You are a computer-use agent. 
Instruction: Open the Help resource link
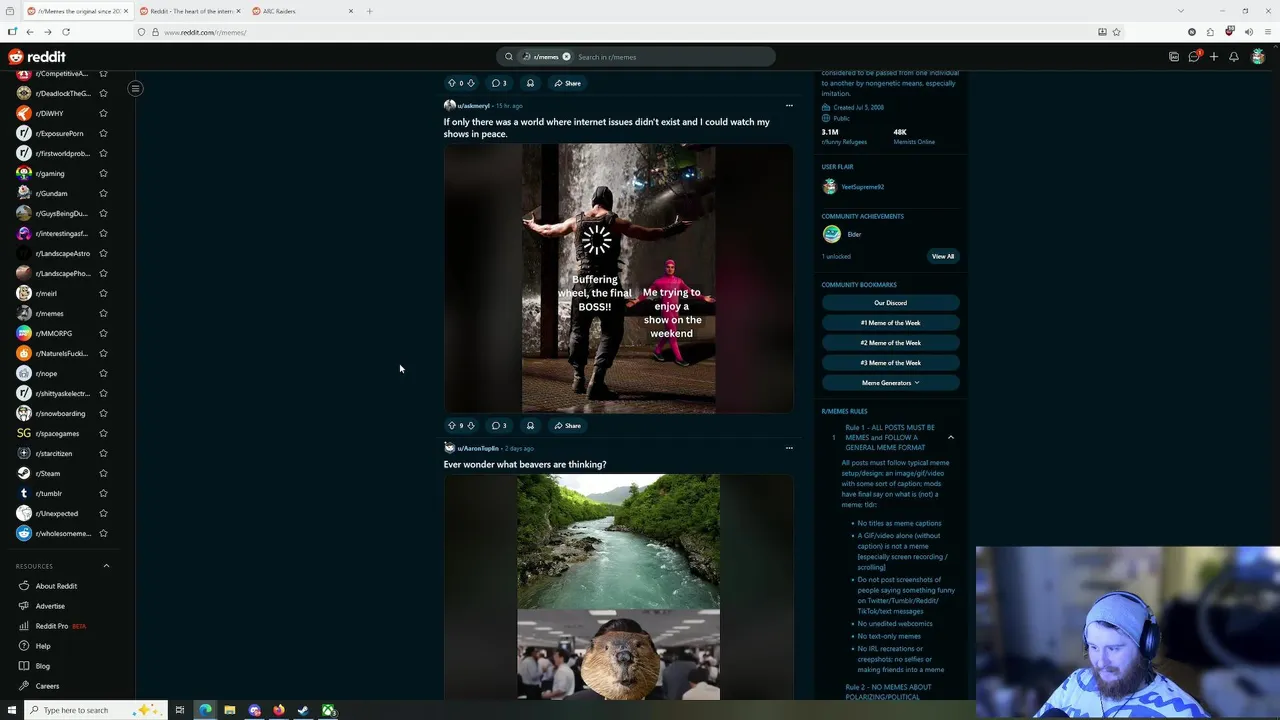(x=43, y=646)
